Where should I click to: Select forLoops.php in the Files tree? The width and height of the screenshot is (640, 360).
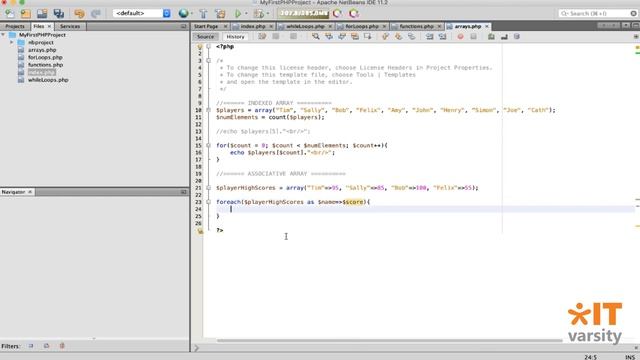coord(45,58)
